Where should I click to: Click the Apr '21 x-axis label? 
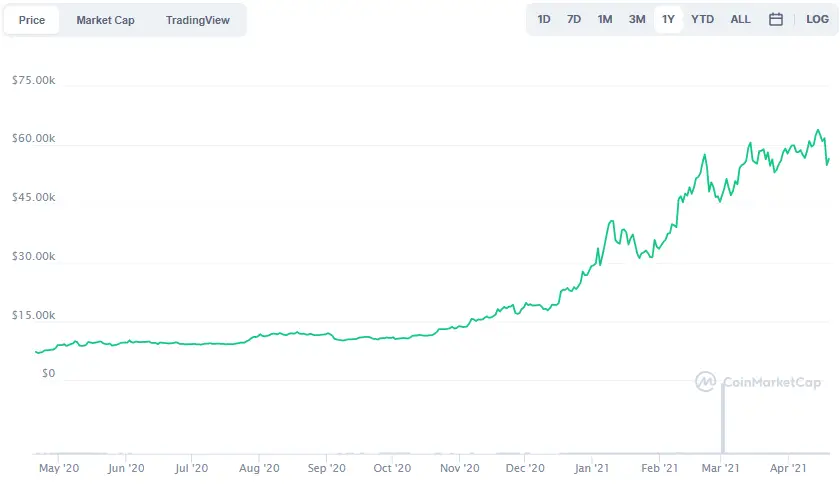pyautogui.click(x=788, y=468)
